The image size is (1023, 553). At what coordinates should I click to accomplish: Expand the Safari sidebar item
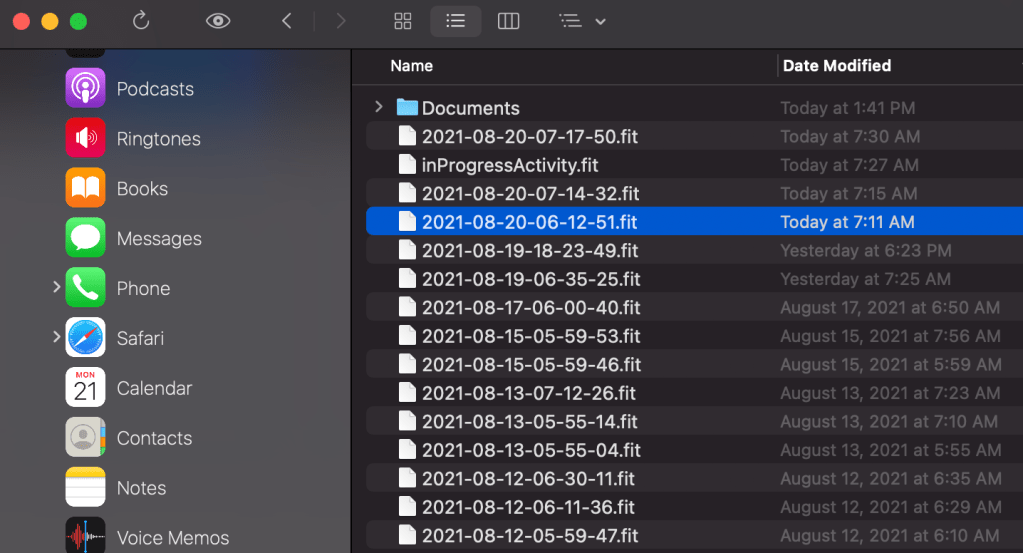click(56, 338)
